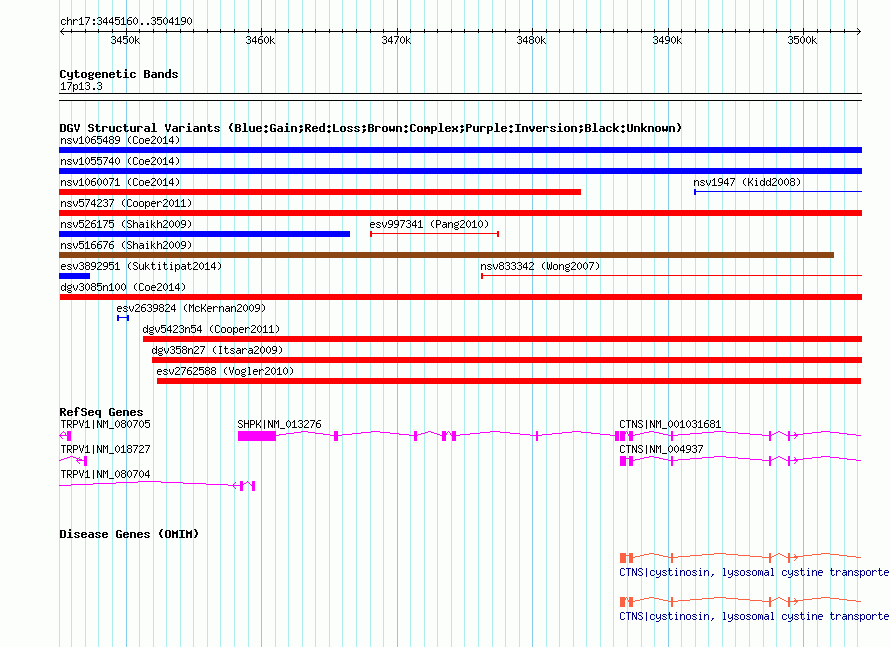
Task: Open the nsv1947 (Kidd2008) variant label
Action: click(x=747, y=182)
